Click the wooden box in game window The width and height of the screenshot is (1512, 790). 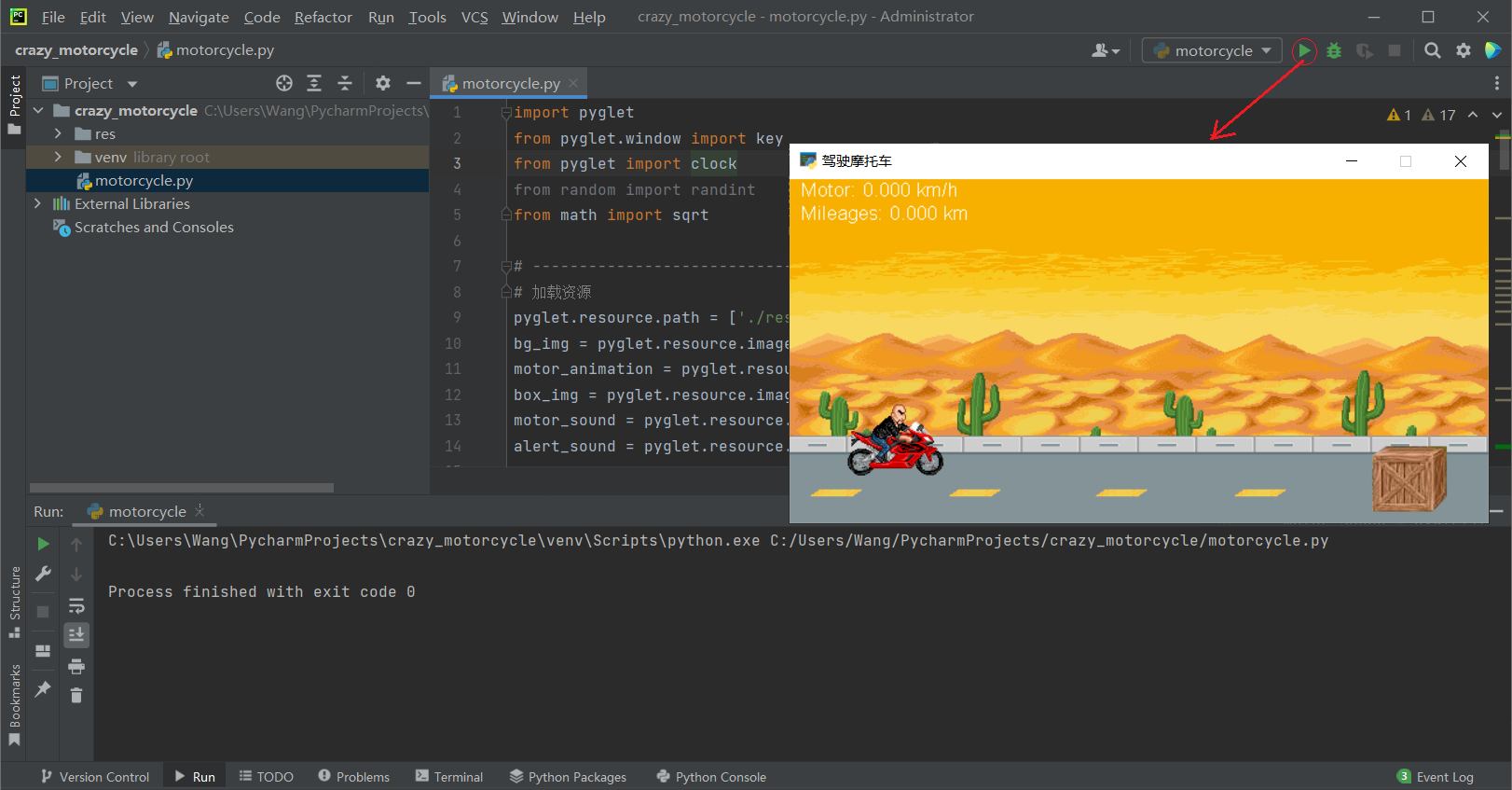(x=1409, y=478)
